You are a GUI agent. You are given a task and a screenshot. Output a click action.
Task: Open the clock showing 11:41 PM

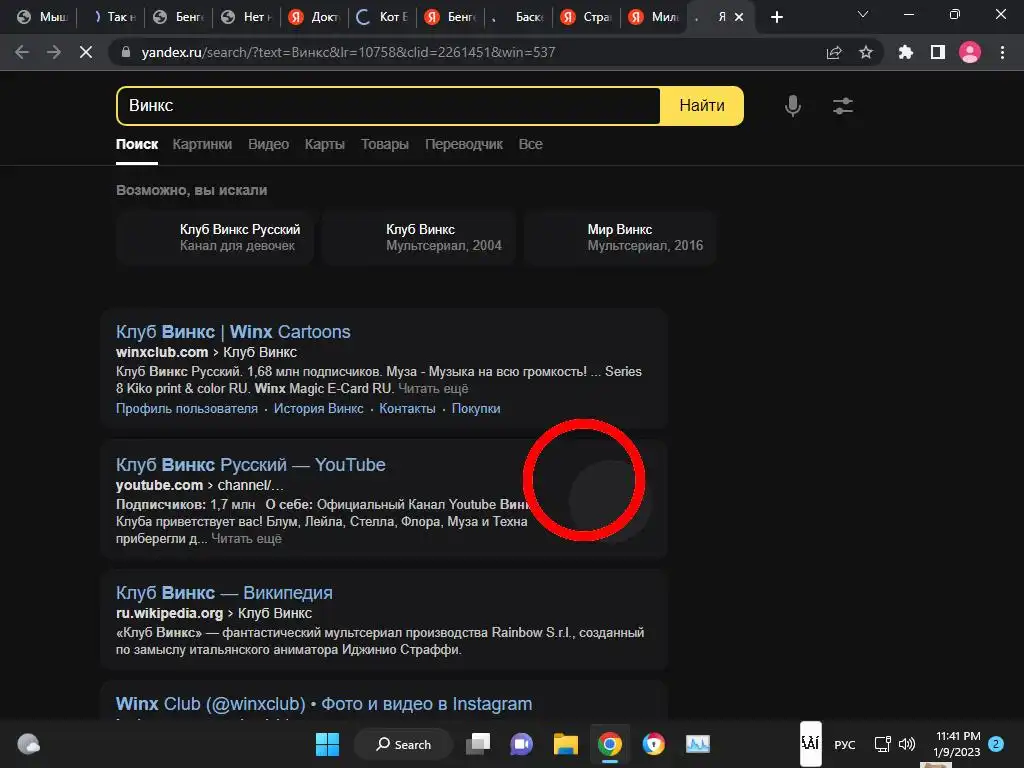coord(957,744)
